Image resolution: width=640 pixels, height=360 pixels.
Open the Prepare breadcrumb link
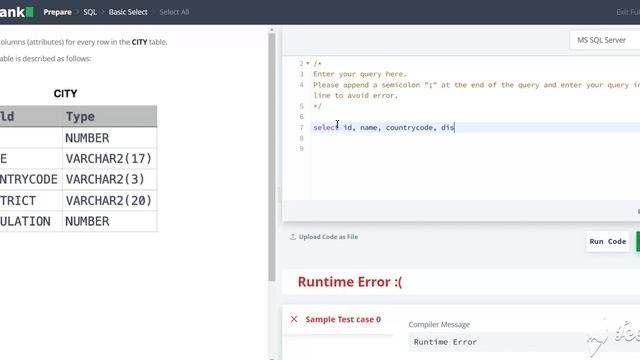tap(57, 12)
